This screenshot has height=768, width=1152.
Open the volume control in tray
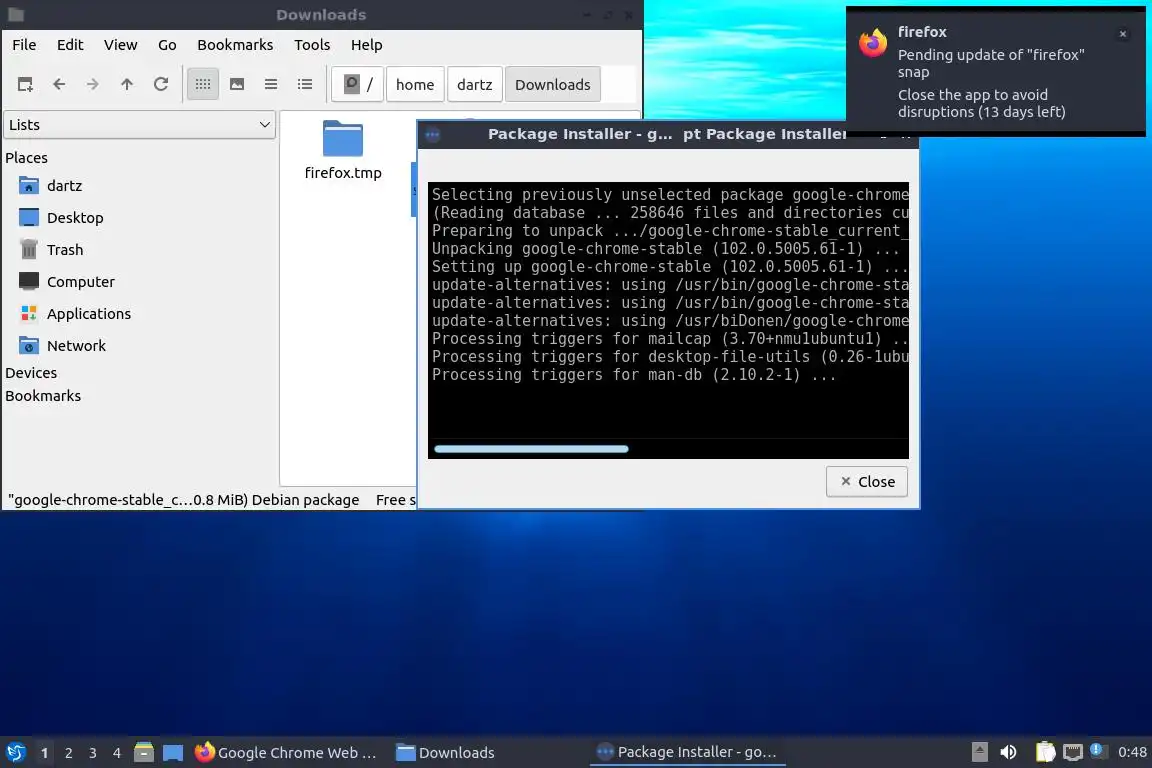coord(1009,752)
